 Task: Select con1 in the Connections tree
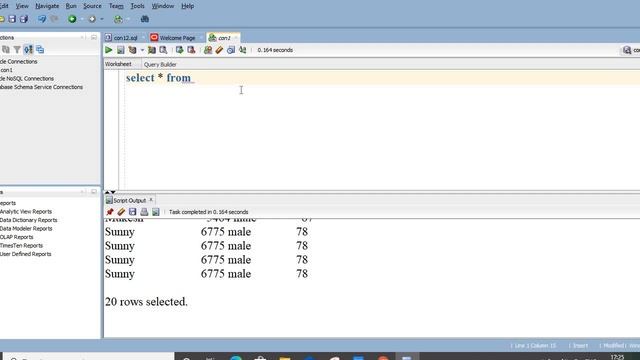(x=6, y=70)
